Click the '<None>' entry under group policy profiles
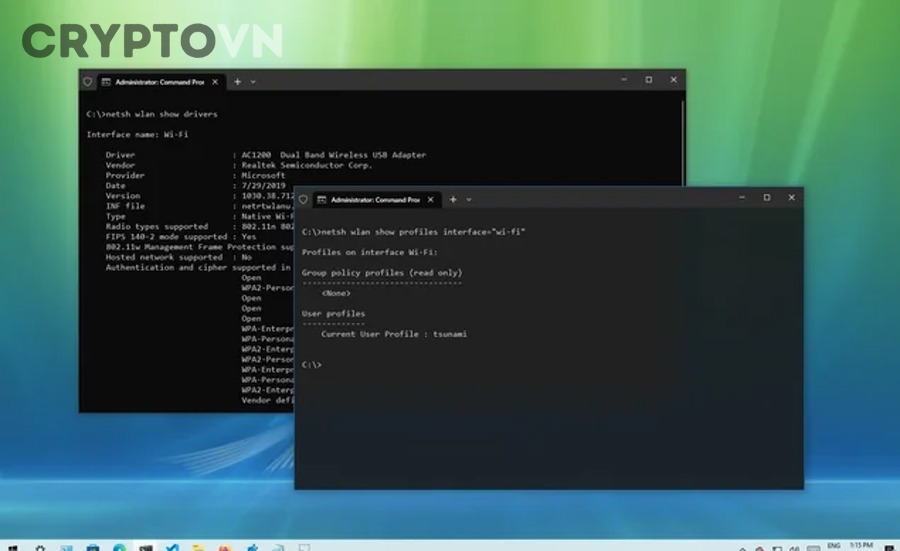The height and width of the screenshot is (551, 900). tap(336, 293)
